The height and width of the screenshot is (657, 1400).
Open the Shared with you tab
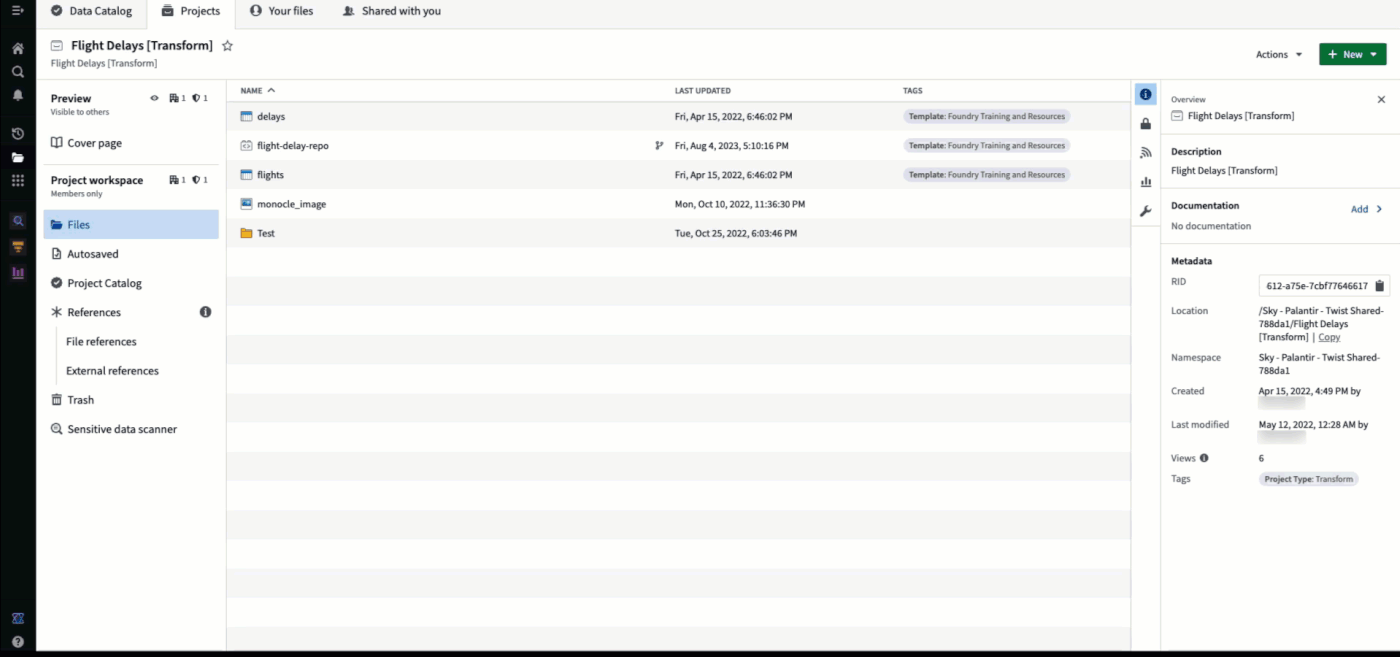[391, 12]
